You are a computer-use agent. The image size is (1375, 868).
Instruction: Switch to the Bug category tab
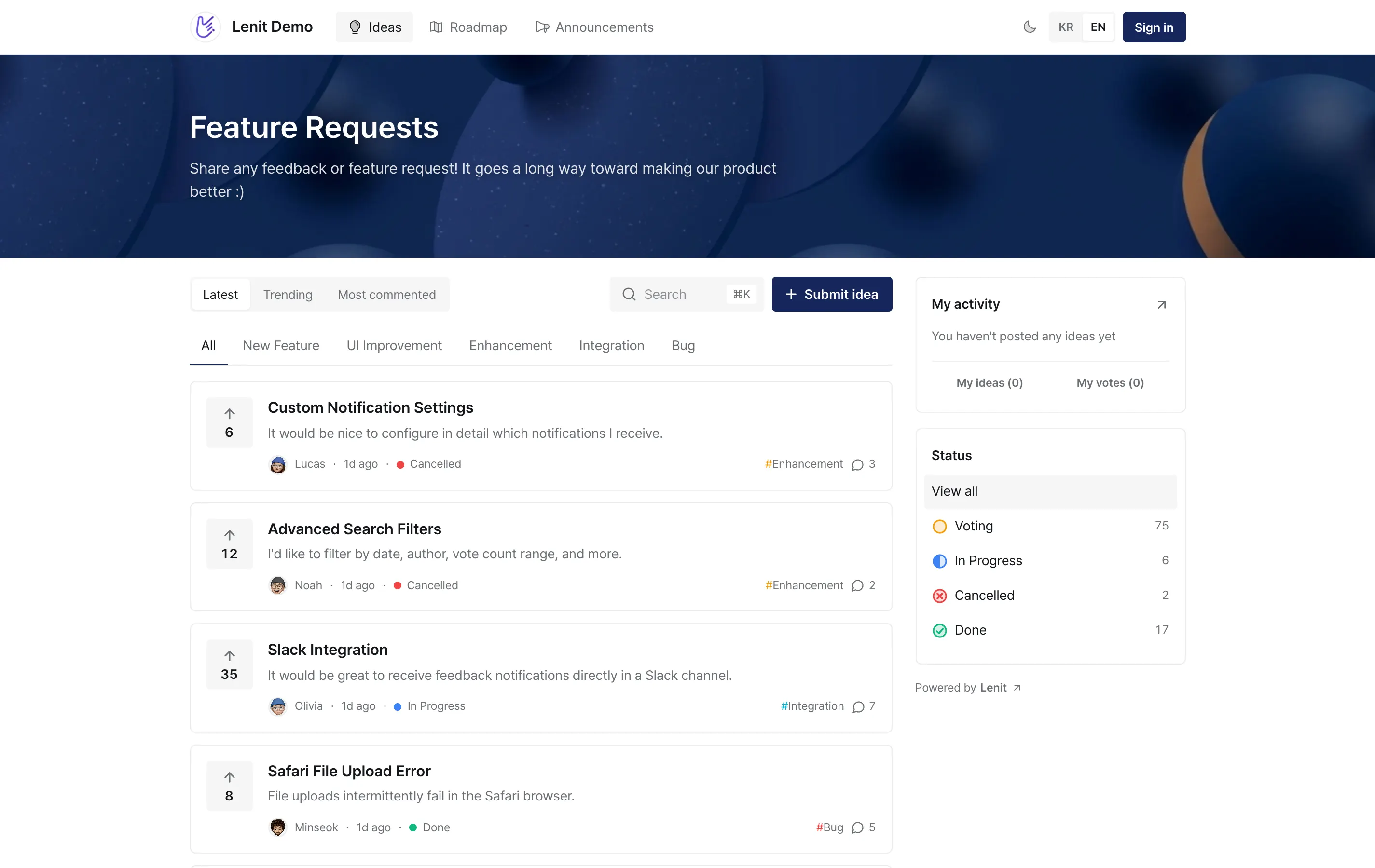[683, 345]
